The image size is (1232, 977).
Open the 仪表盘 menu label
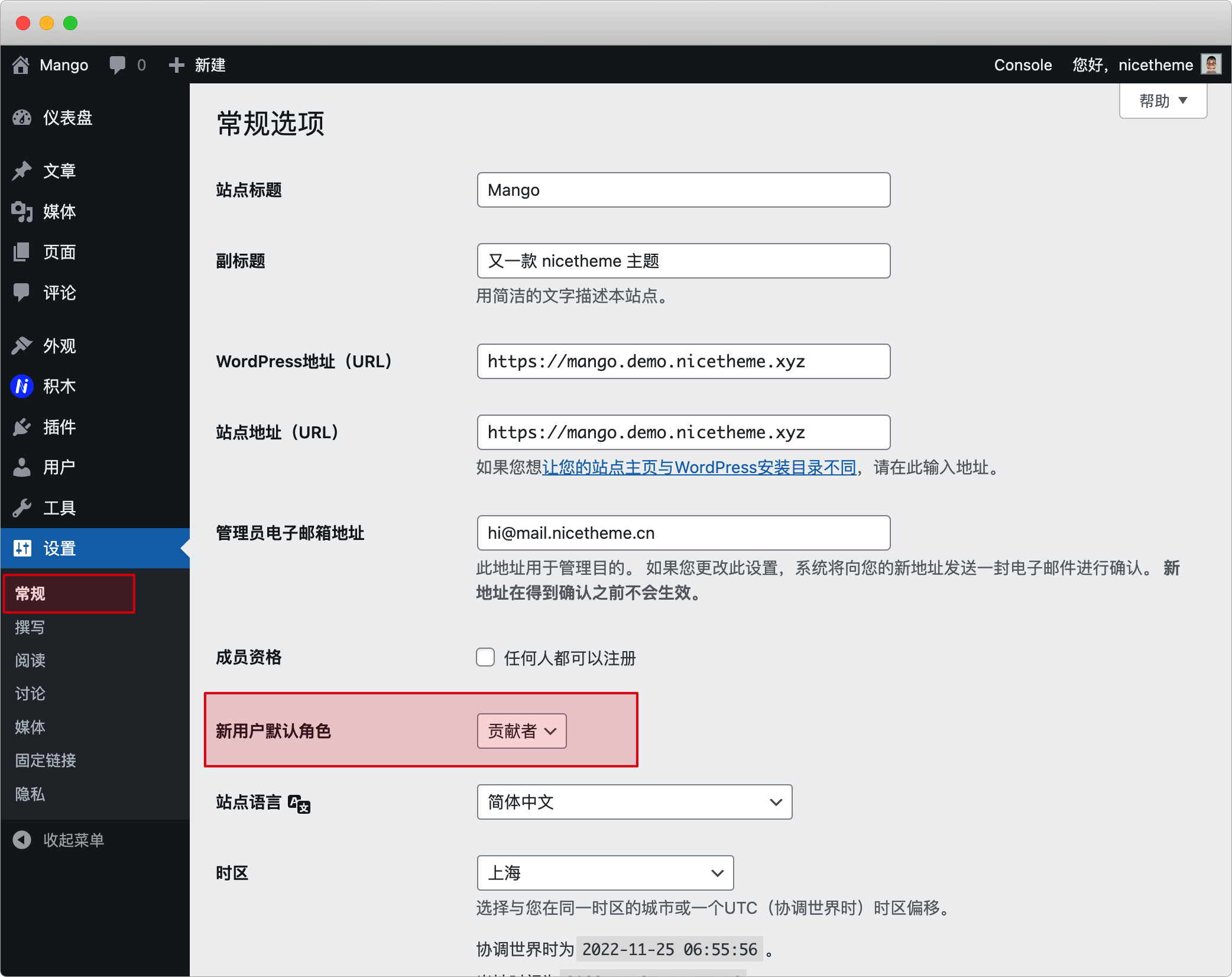tap(68, 118)
